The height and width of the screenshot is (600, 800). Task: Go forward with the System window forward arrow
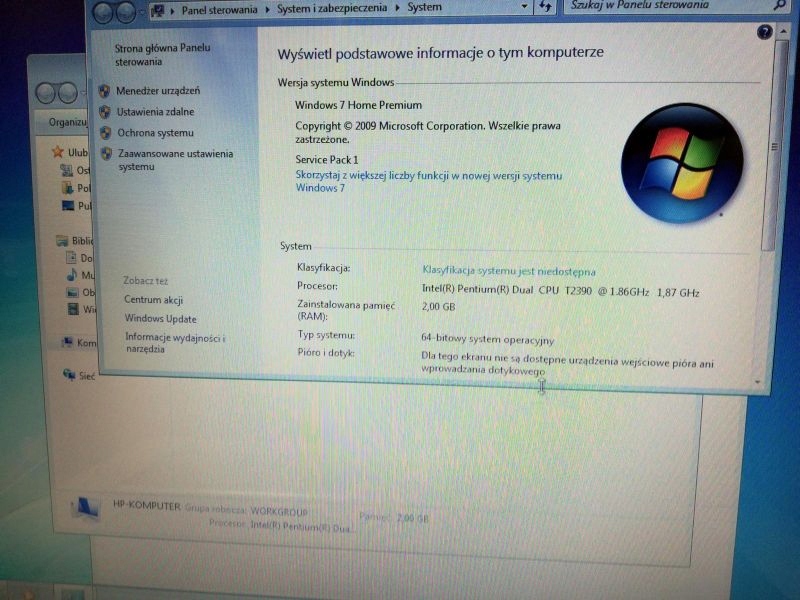tap(126, 12)
